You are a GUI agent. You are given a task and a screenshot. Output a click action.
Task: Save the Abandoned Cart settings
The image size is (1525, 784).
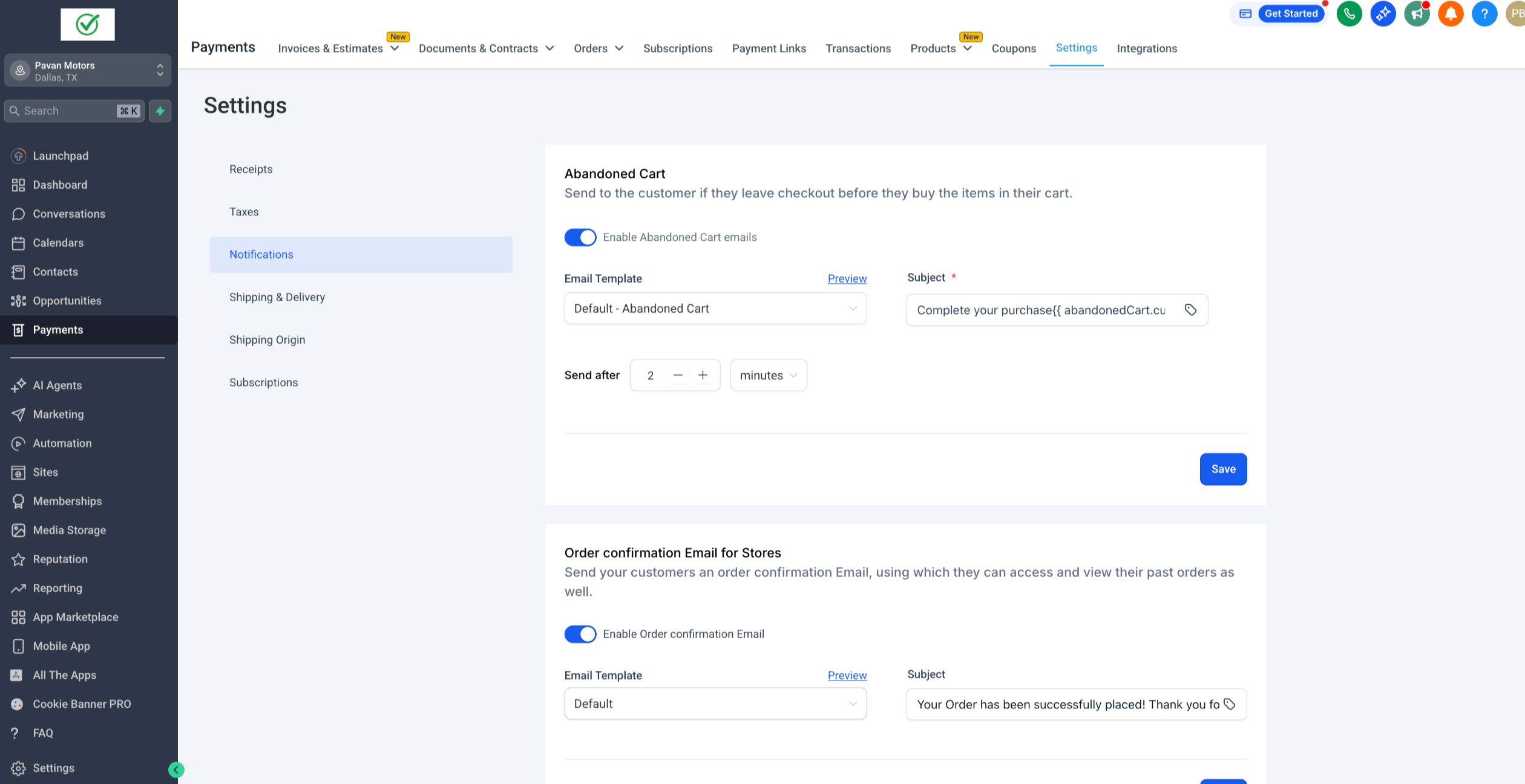click(1223, 469)
